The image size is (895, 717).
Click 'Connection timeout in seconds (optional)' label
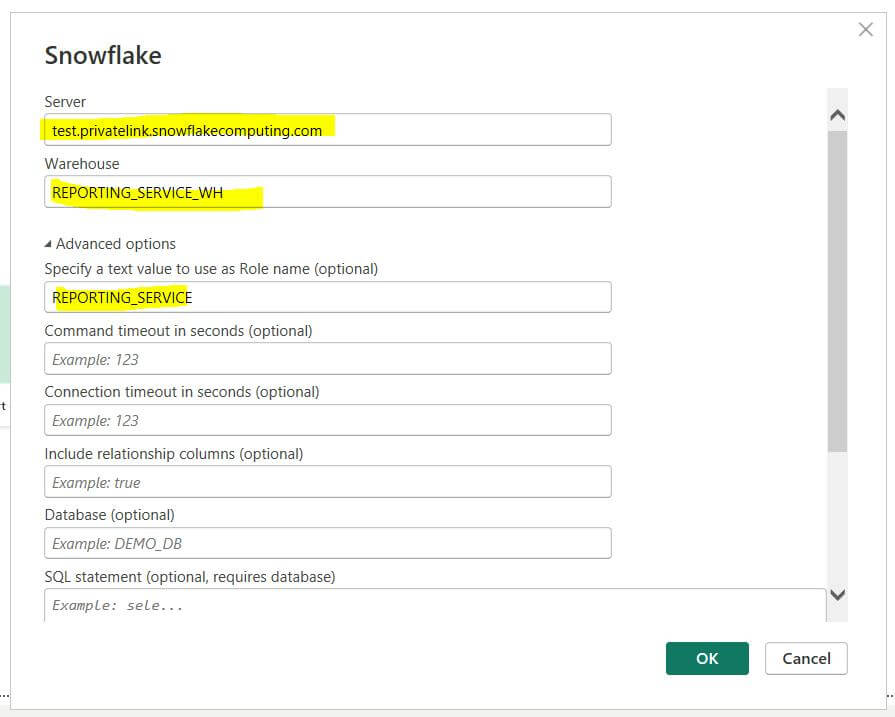[x=182, y=392]
